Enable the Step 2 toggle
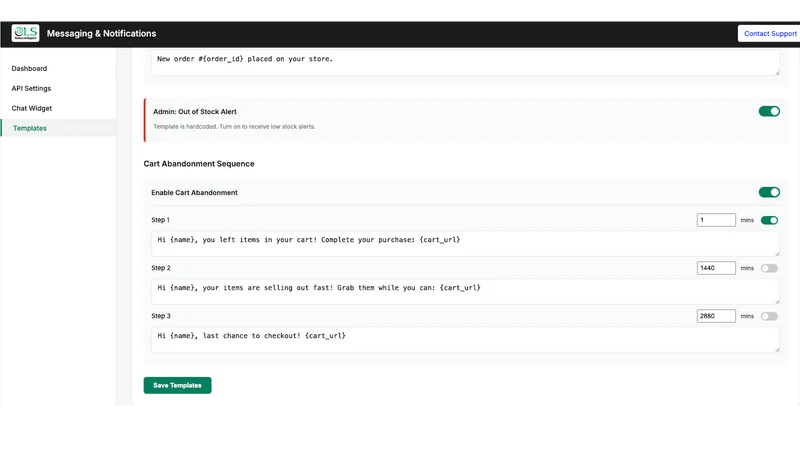Viewport: 800px width, 450px height. click(769, 268)
